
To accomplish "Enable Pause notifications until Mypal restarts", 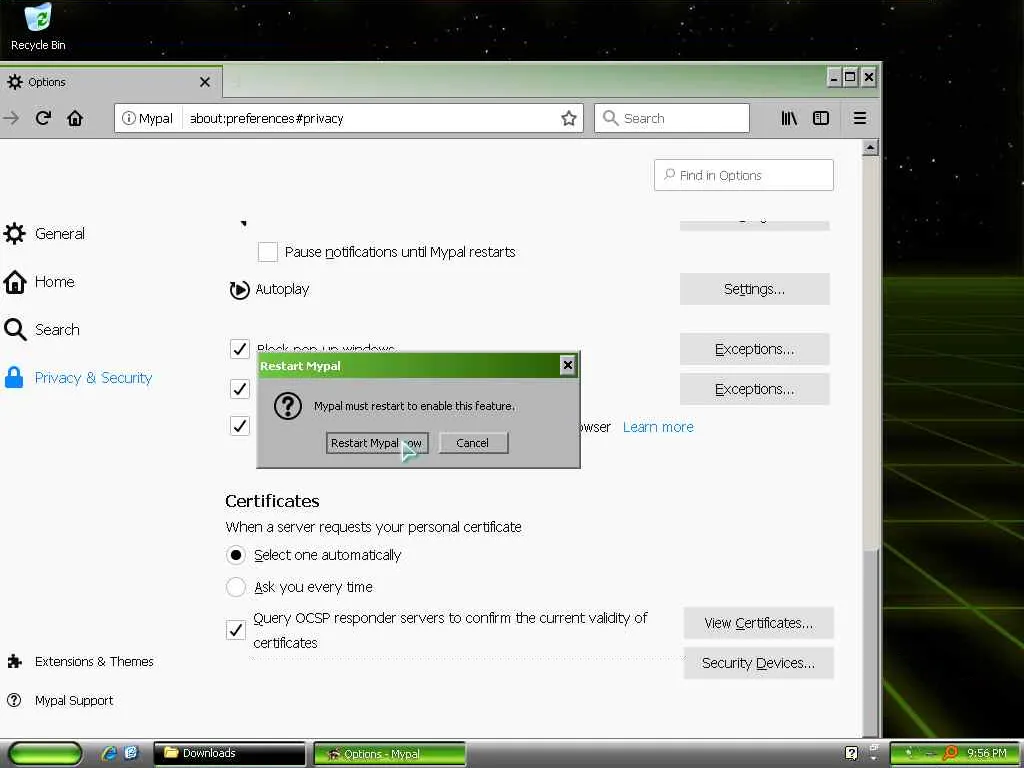I will tap(268, 252).
